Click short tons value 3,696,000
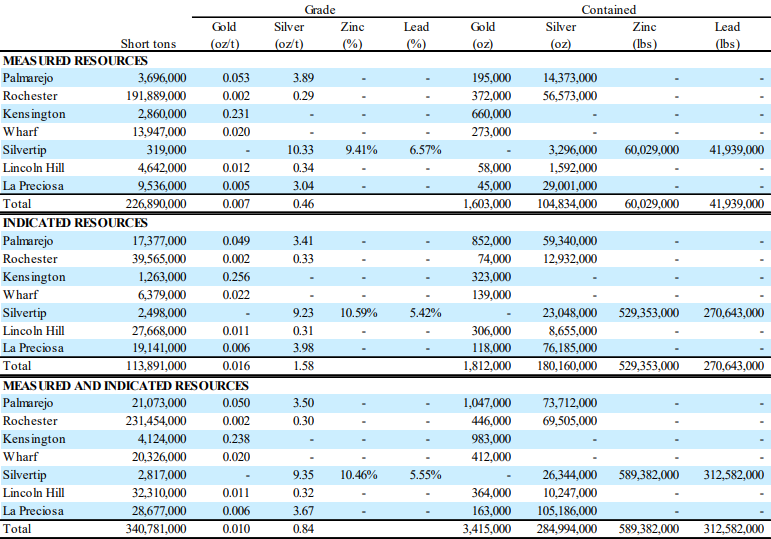The image size is (771, 539). (162, 78)
